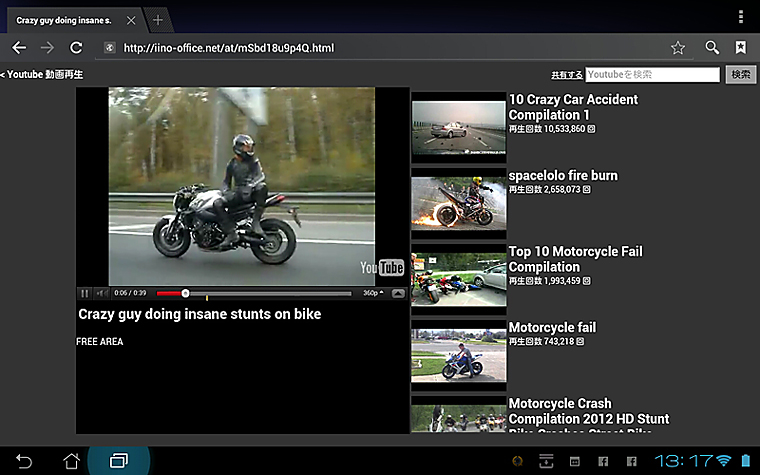Open the orange circular notification icon

[518, 461]
